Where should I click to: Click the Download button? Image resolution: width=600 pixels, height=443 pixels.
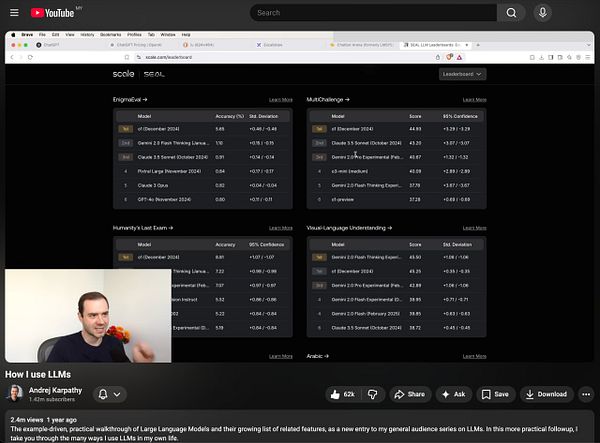546,394
